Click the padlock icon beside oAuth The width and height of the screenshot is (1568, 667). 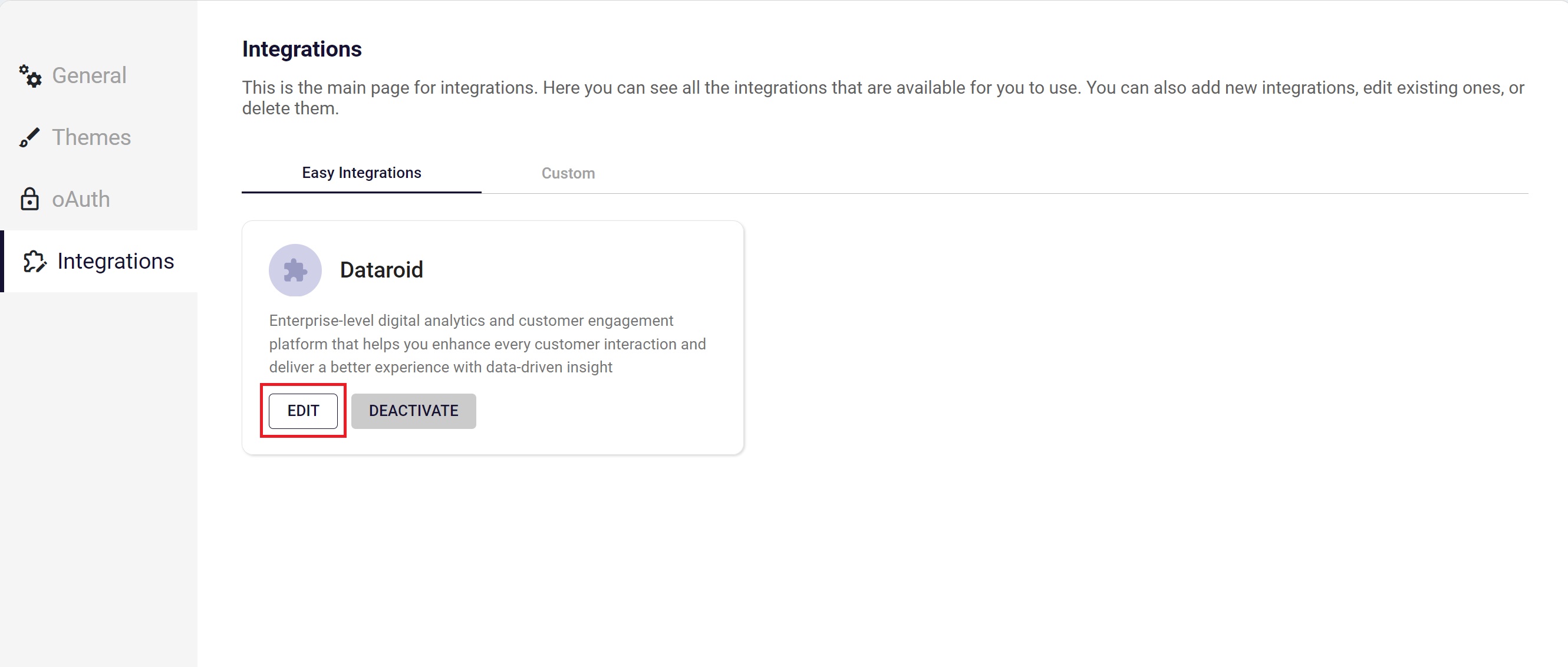pos(29,199)
